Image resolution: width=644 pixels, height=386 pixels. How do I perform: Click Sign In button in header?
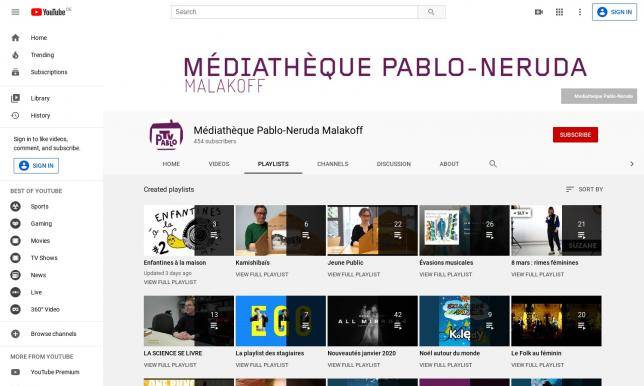(x=614, y=12)
